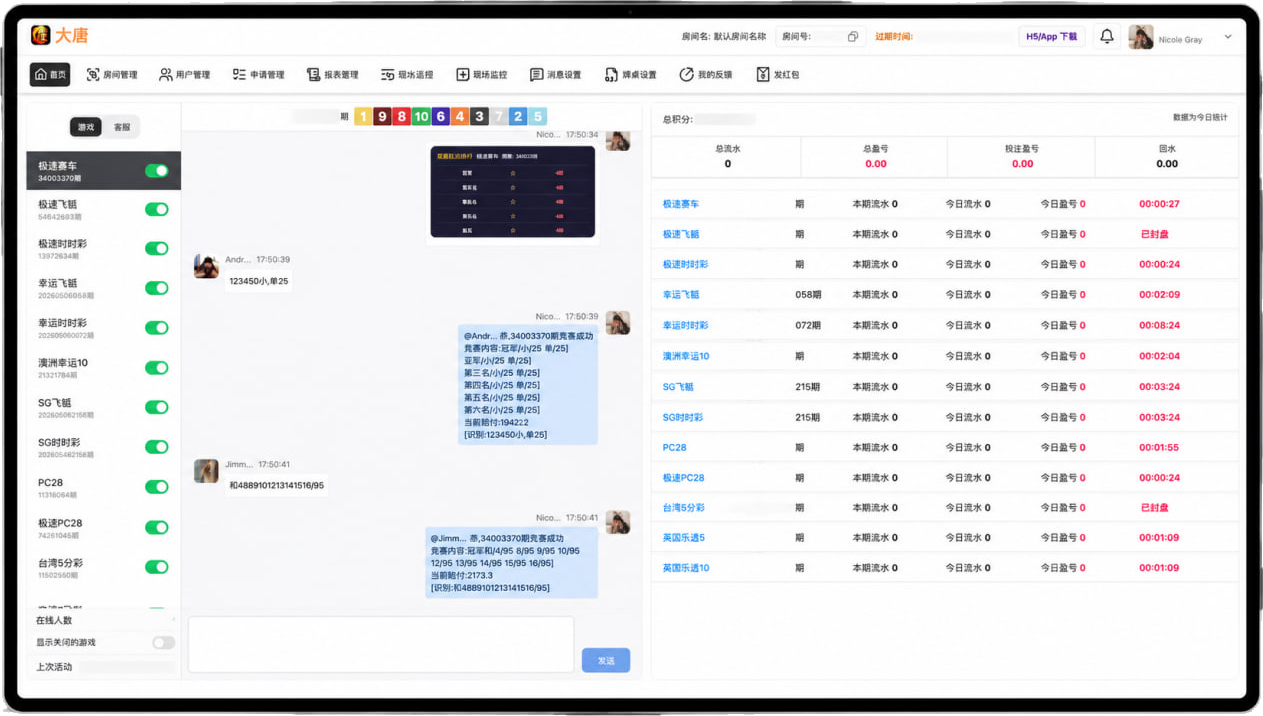Click the green result ball 10
Viewport: 1263px width, 716px height.
click(421, 117)
